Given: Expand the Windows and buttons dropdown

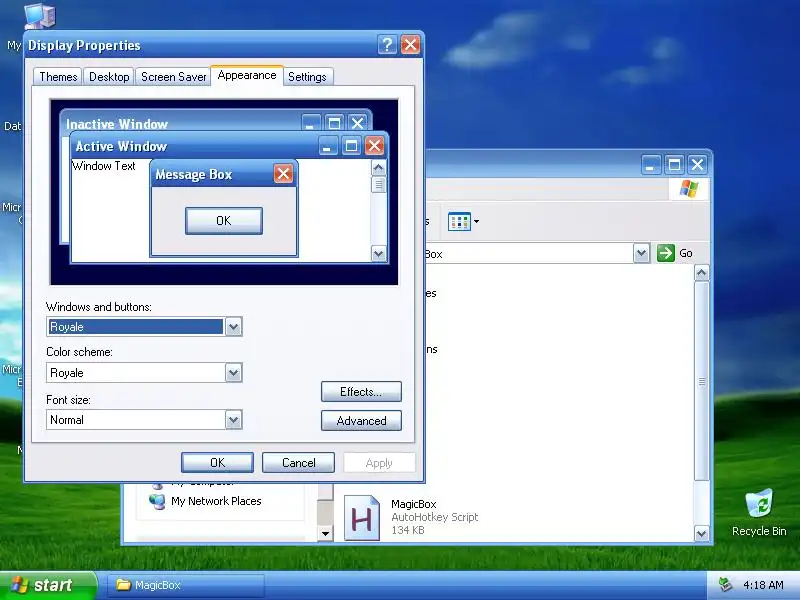Looking at the screenshot, I should coord(233,327).
